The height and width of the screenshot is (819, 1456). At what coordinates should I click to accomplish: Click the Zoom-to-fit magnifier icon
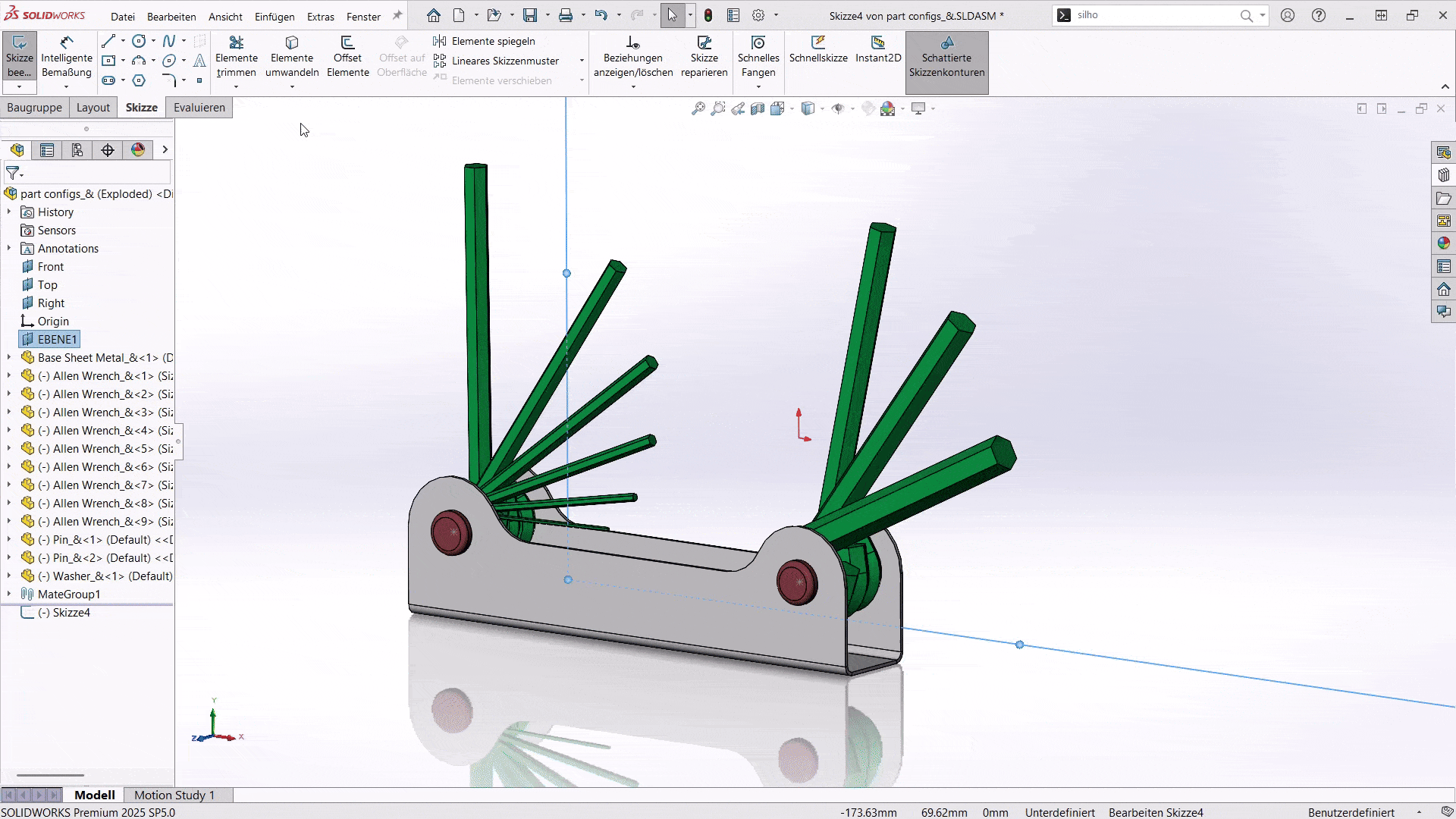point(698,108)
